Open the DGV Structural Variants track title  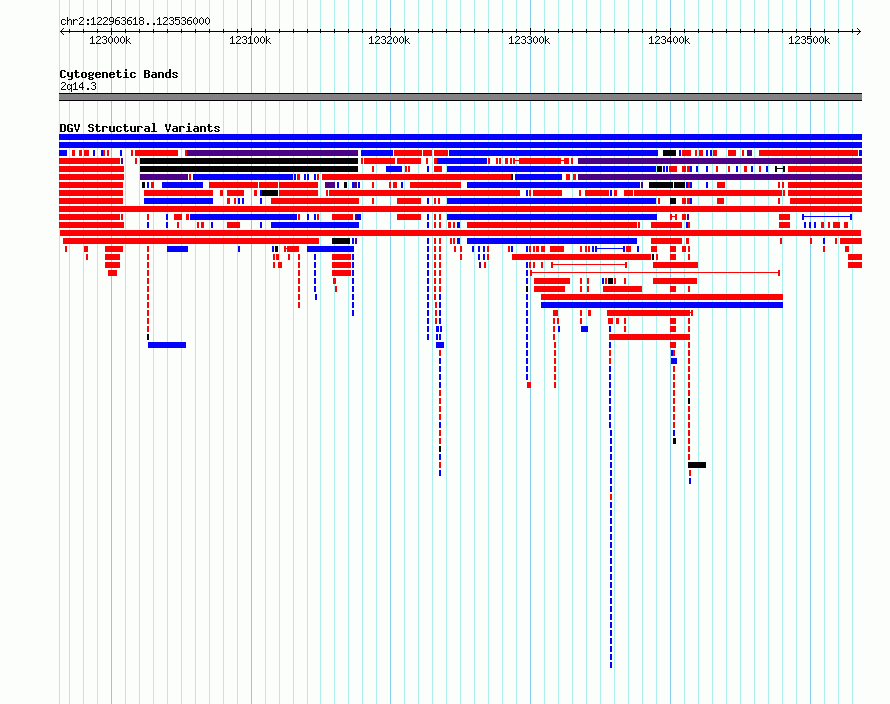(140, 128)
